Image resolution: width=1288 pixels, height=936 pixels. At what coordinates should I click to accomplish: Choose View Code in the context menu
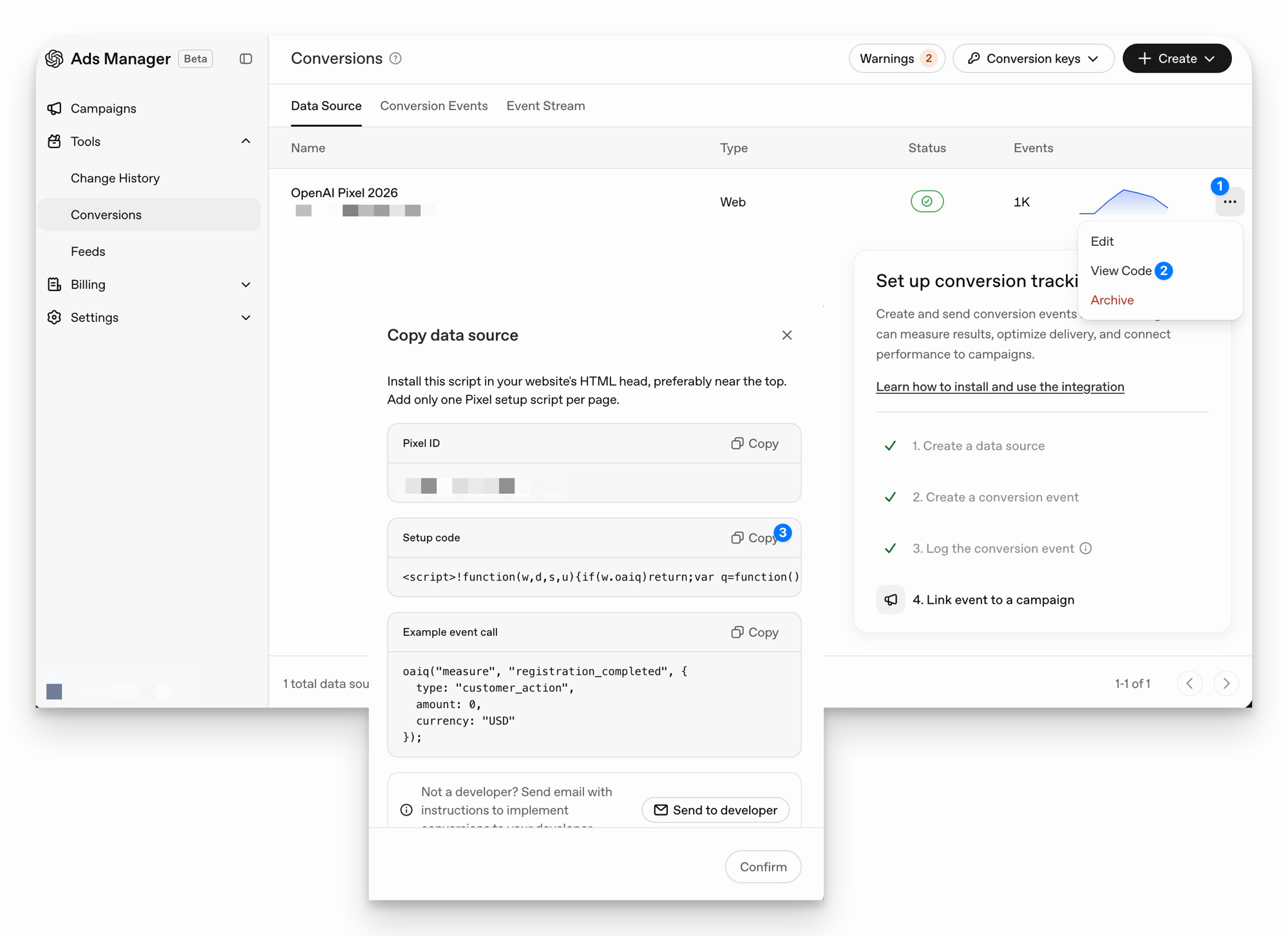pos(1121,271)
